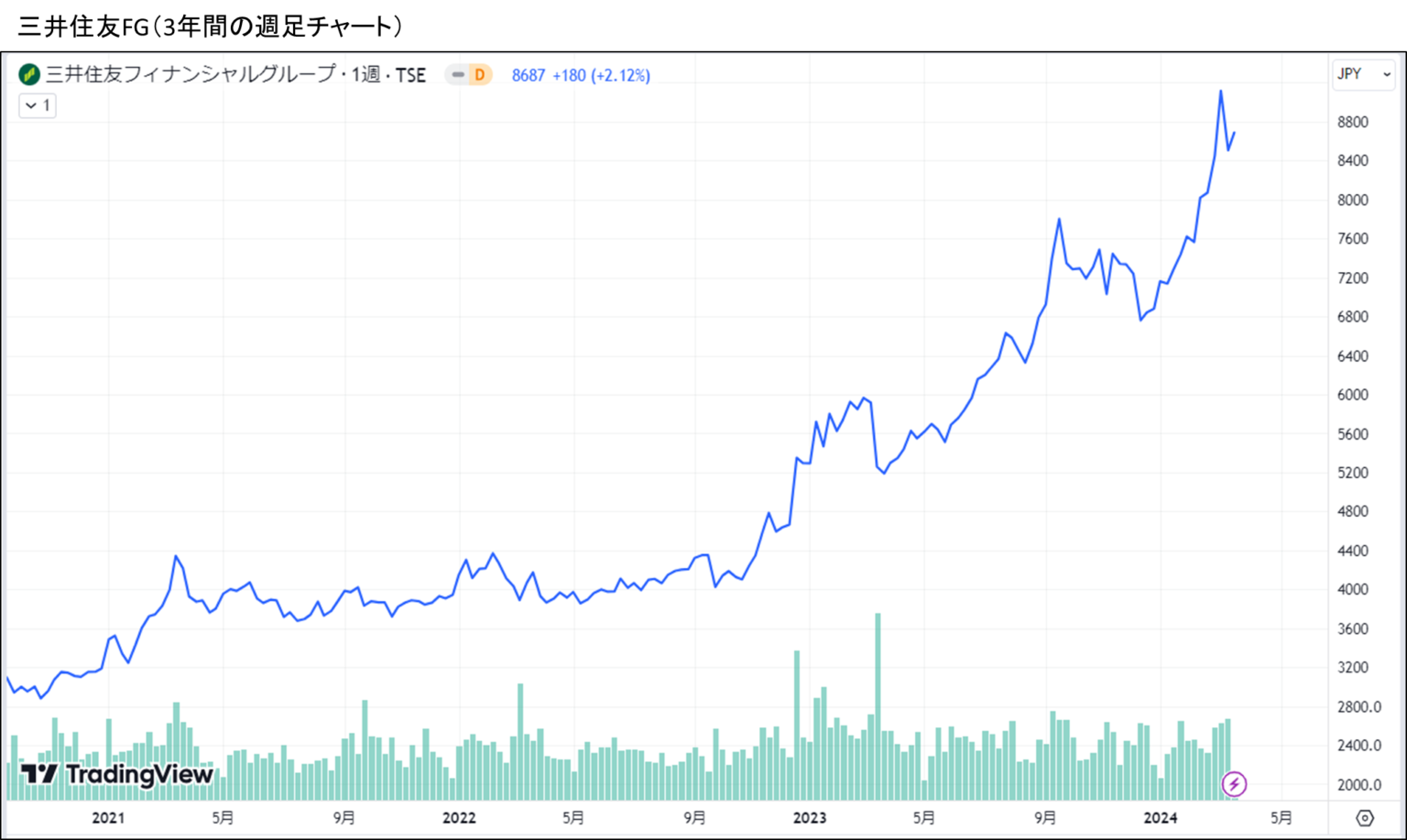Click the gray minus pill beside D
Viewport: 1407px width, 840px height.
coord(457,75)
